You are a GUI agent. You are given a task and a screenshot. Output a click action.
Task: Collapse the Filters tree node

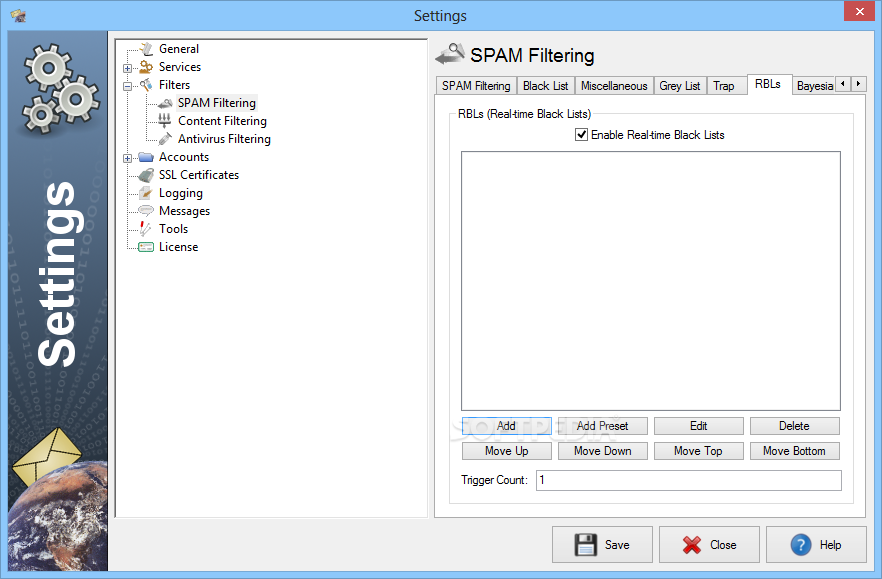128,86
